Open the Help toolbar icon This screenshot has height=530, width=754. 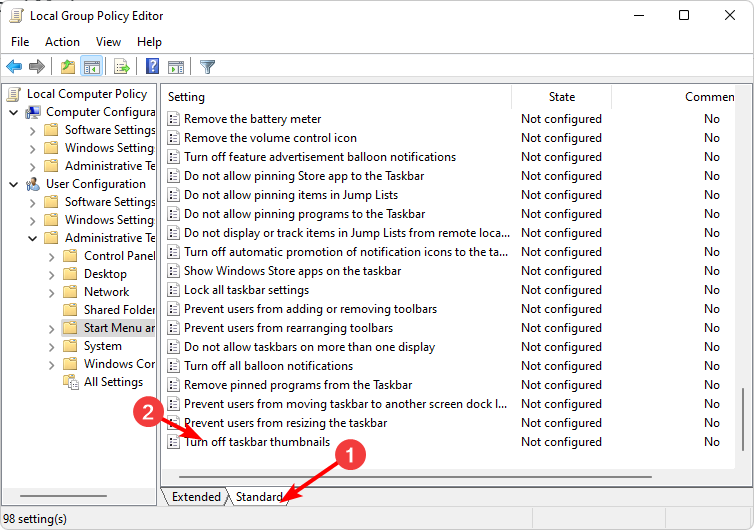click(152, 66)
